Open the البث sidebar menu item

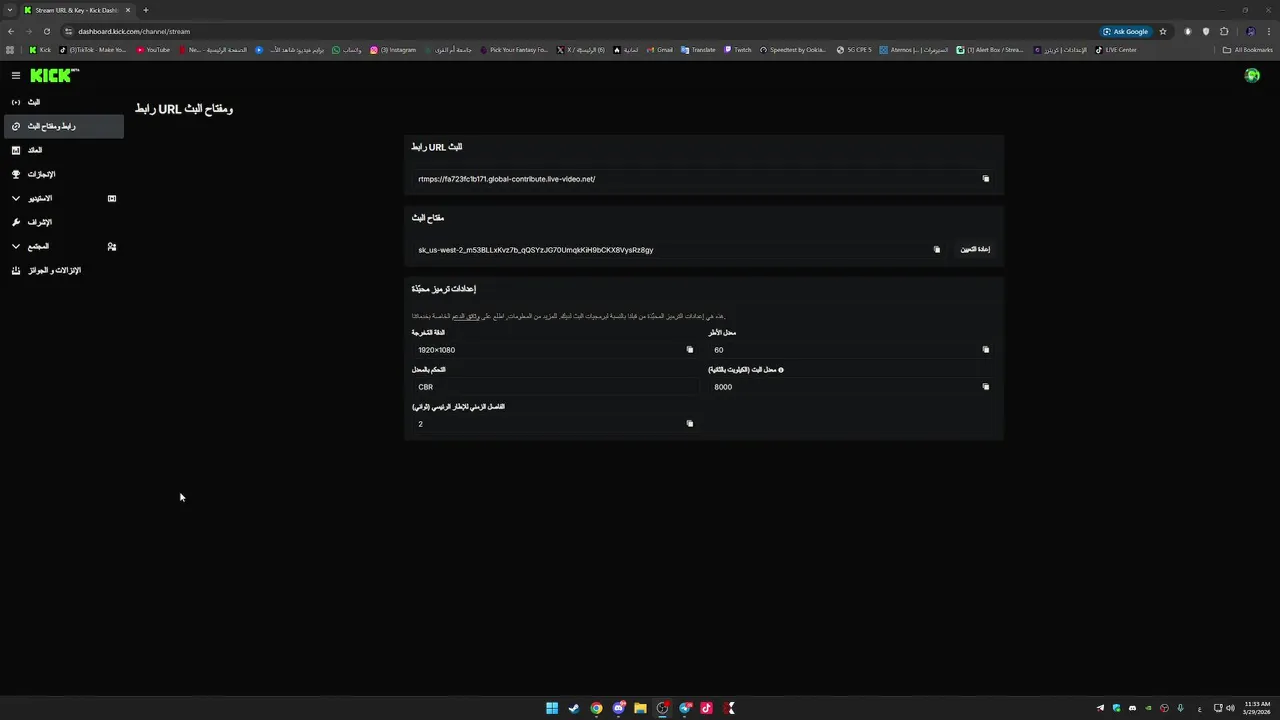34,102
